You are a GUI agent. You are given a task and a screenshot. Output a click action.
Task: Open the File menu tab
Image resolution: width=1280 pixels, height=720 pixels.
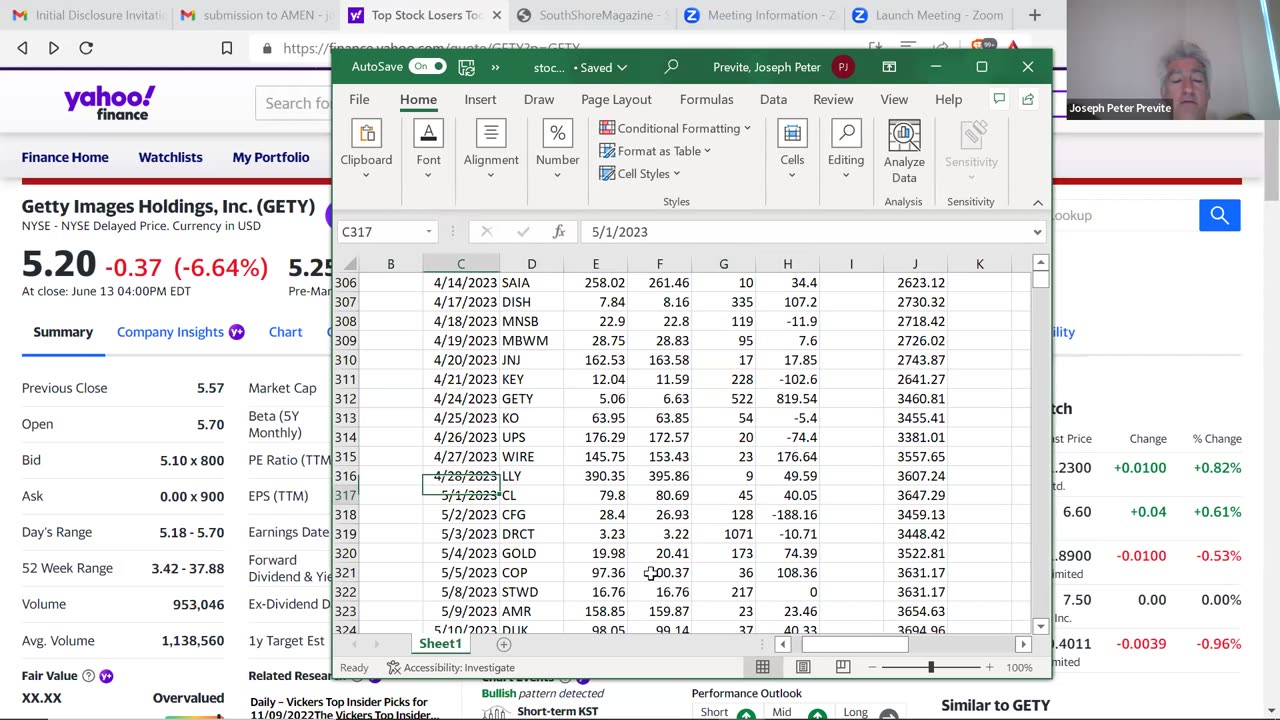(359, 99)
